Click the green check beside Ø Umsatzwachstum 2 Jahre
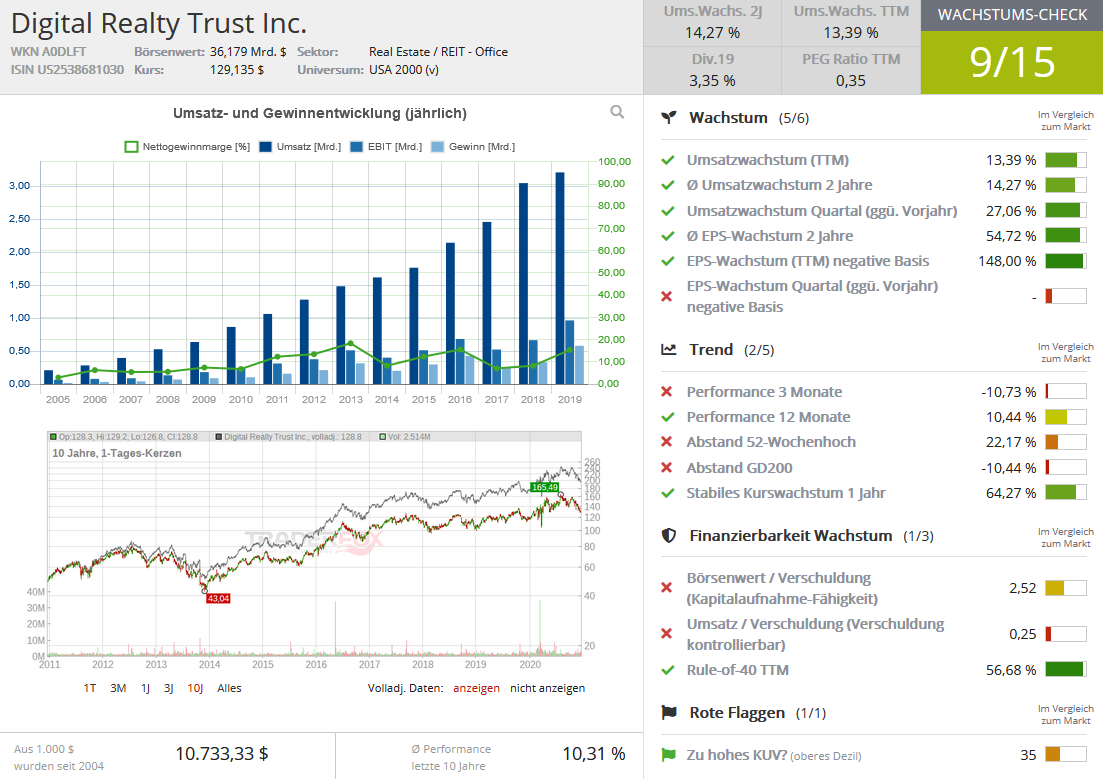Screen dimensions: 1103x779 click(x=668, y=185)
